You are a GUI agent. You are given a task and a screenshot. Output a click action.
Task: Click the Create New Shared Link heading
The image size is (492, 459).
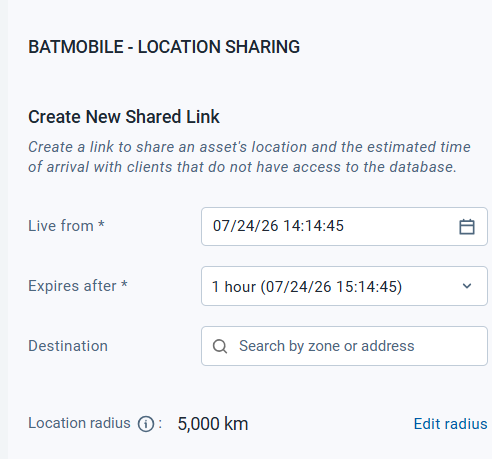coord(124,117)
